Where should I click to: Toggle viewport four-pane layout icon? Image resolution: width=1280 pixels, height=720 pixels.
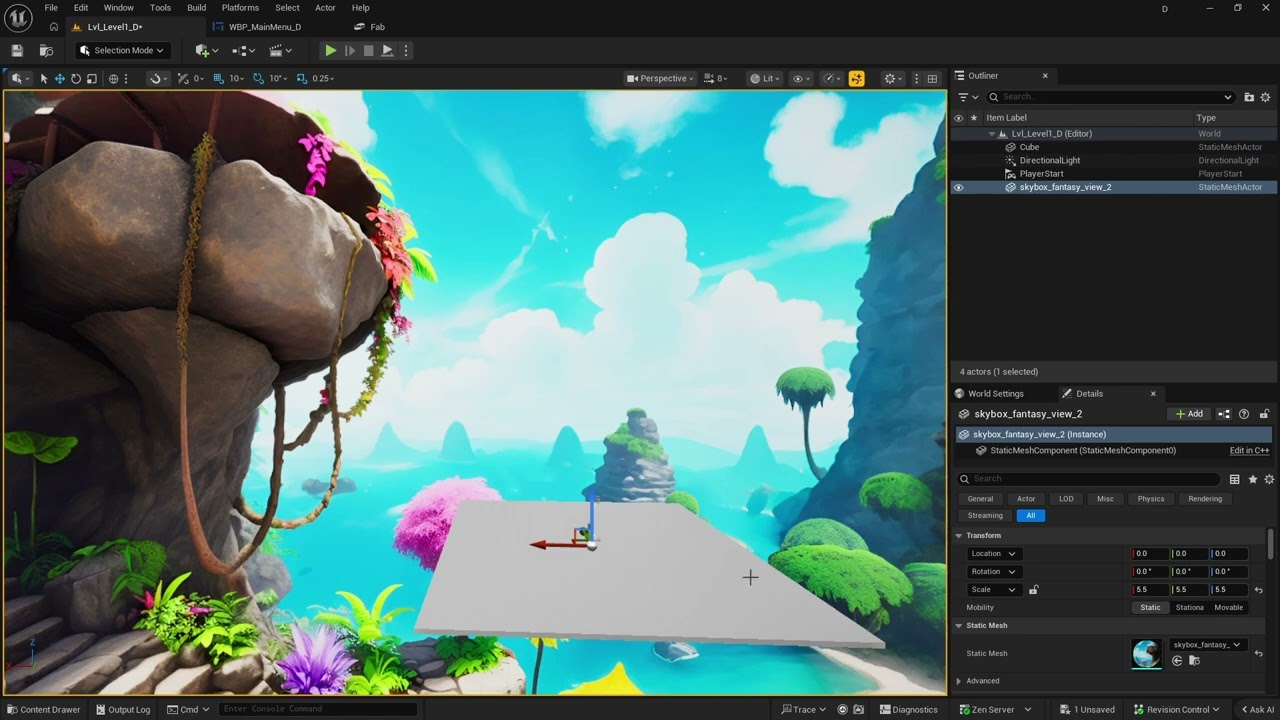(932, 78)
